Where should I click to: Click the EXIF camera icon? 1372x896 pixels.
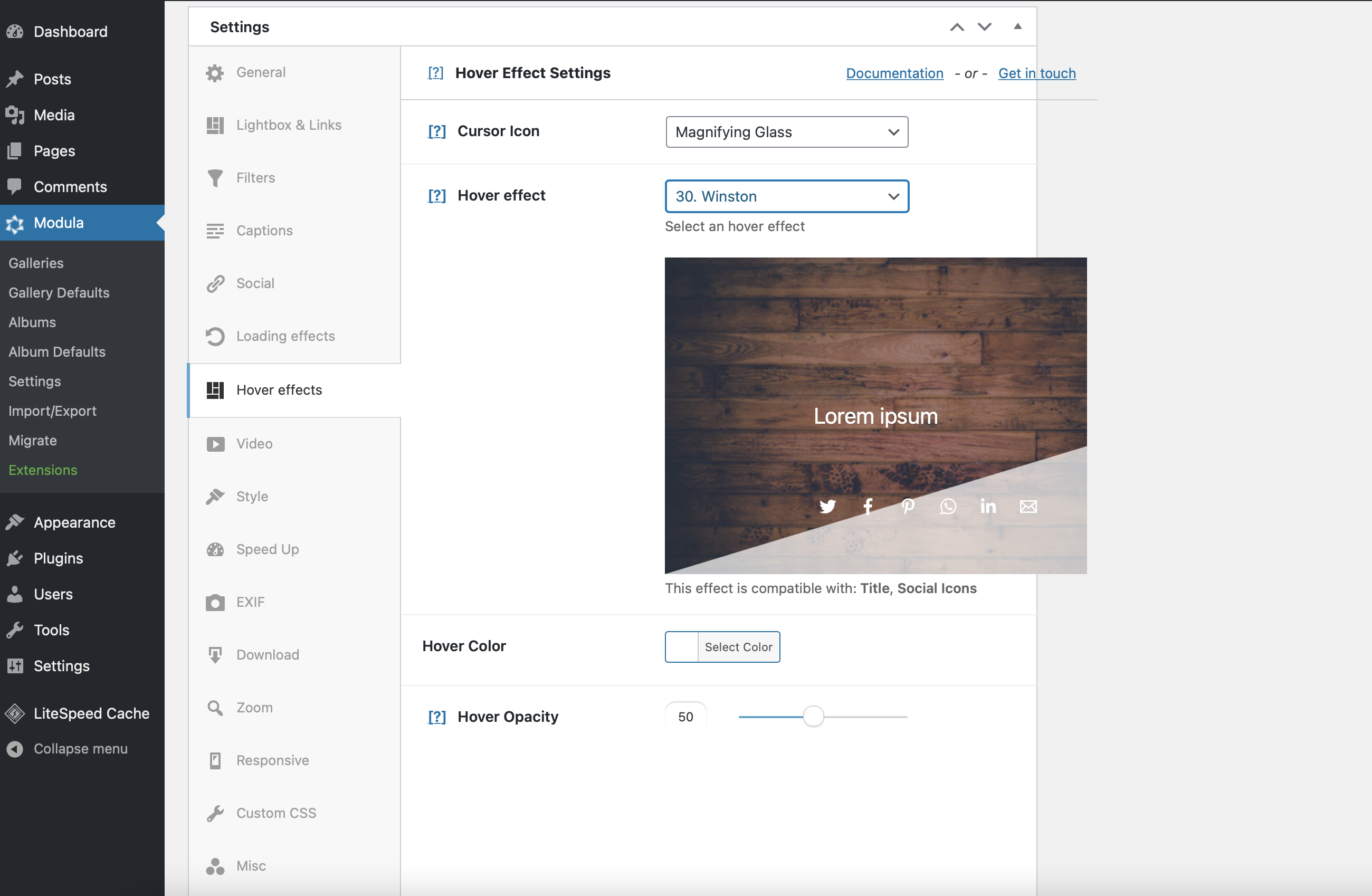[215, 603]
